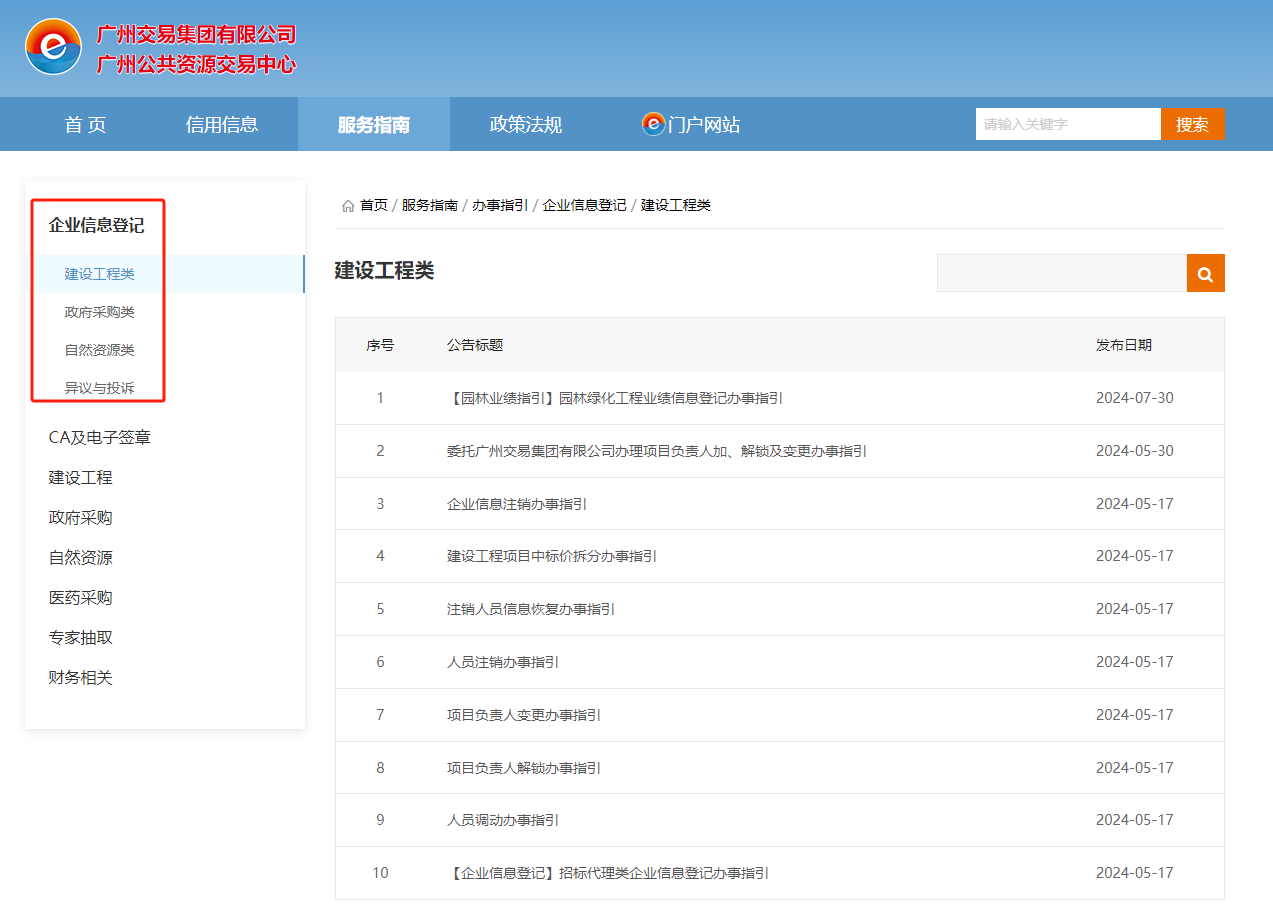The height and width of the screenshot is (909, 1273).
Task: Click the orange 'e' icon beside 门户网站
Action: (x=652, y=123)
